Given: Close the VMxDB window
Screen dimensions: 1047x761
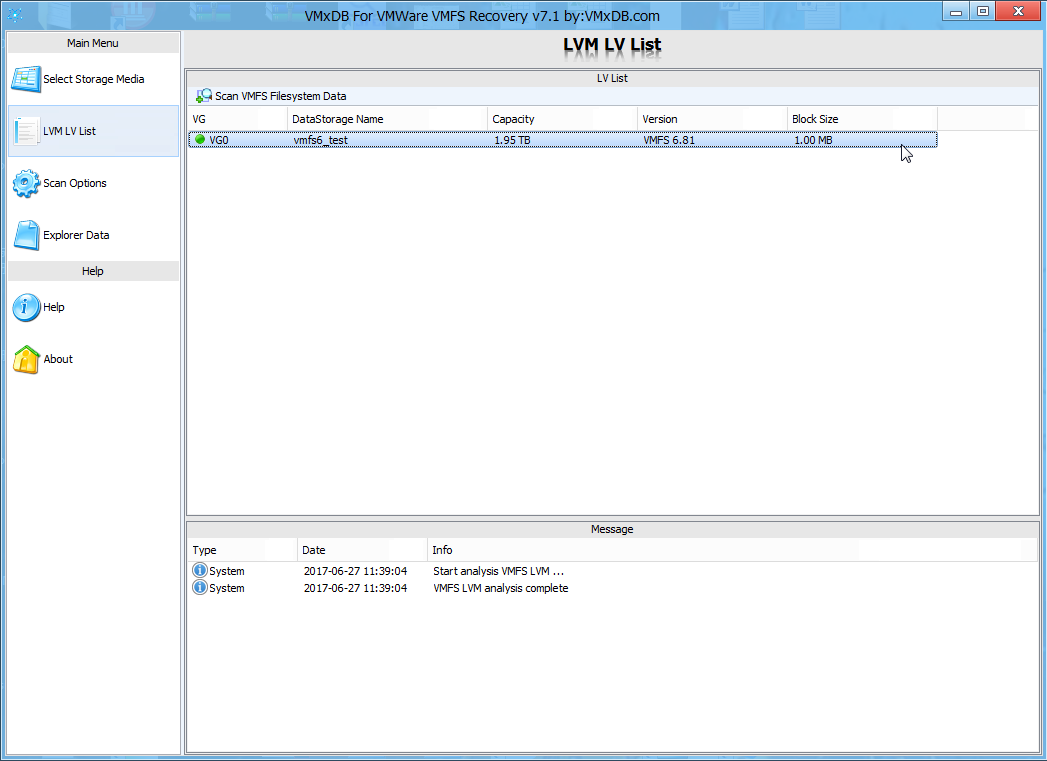Looking at the screenshot, I should click(1018, 11).
